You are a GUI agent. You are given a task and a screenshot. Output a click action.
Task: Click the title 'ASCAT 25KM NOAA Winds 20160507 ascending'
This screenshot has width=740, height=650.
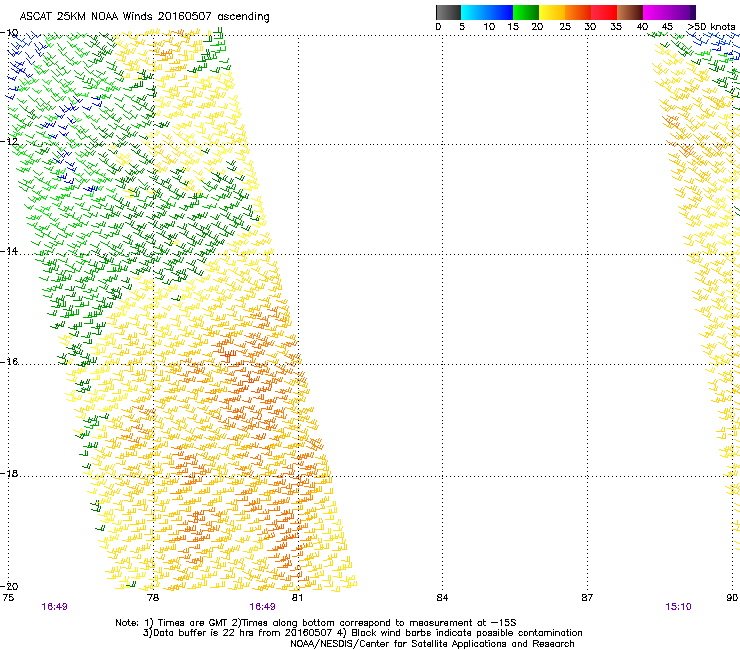click(144, 17)
